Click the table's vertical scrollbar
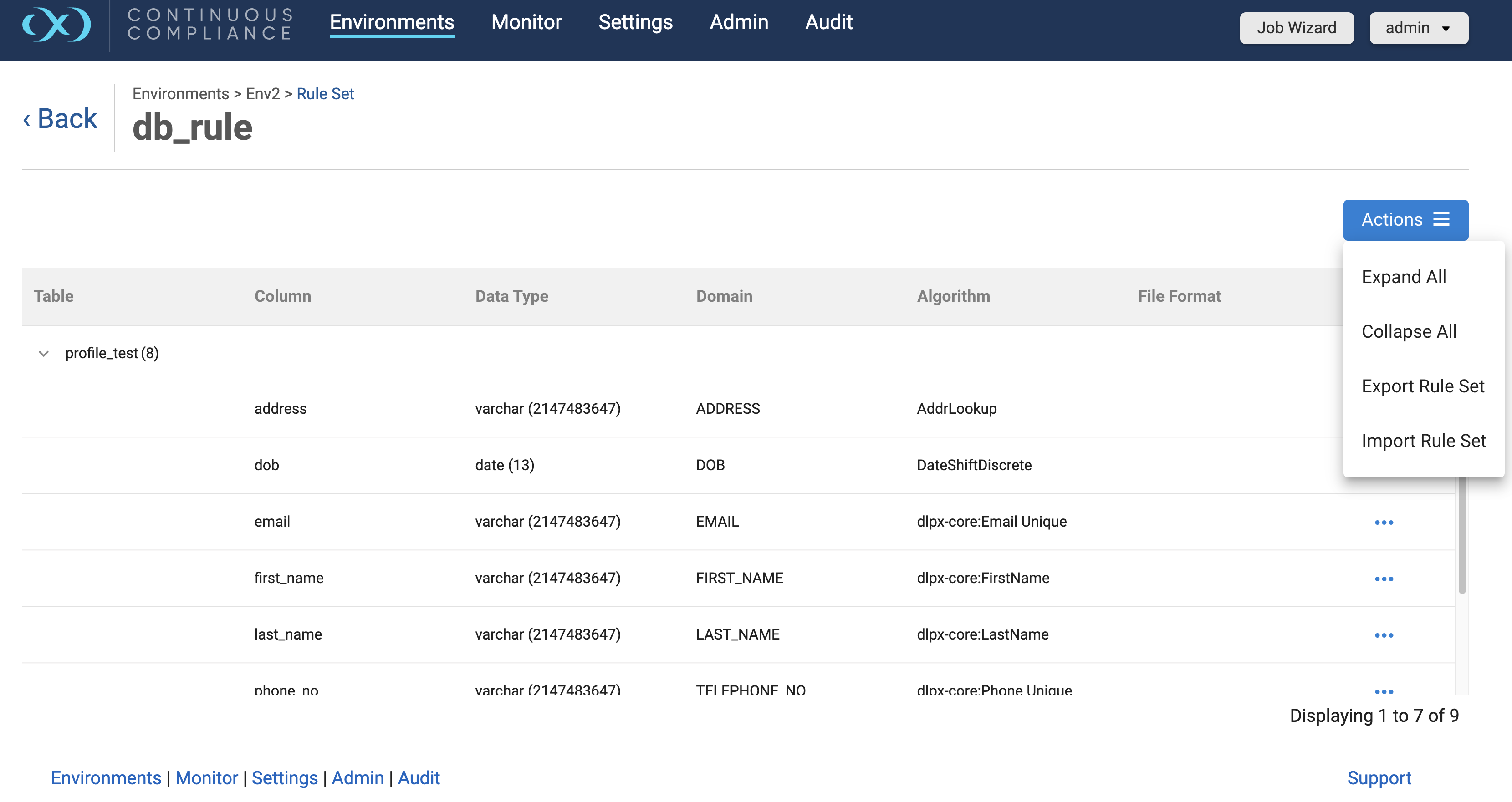 1461,534
